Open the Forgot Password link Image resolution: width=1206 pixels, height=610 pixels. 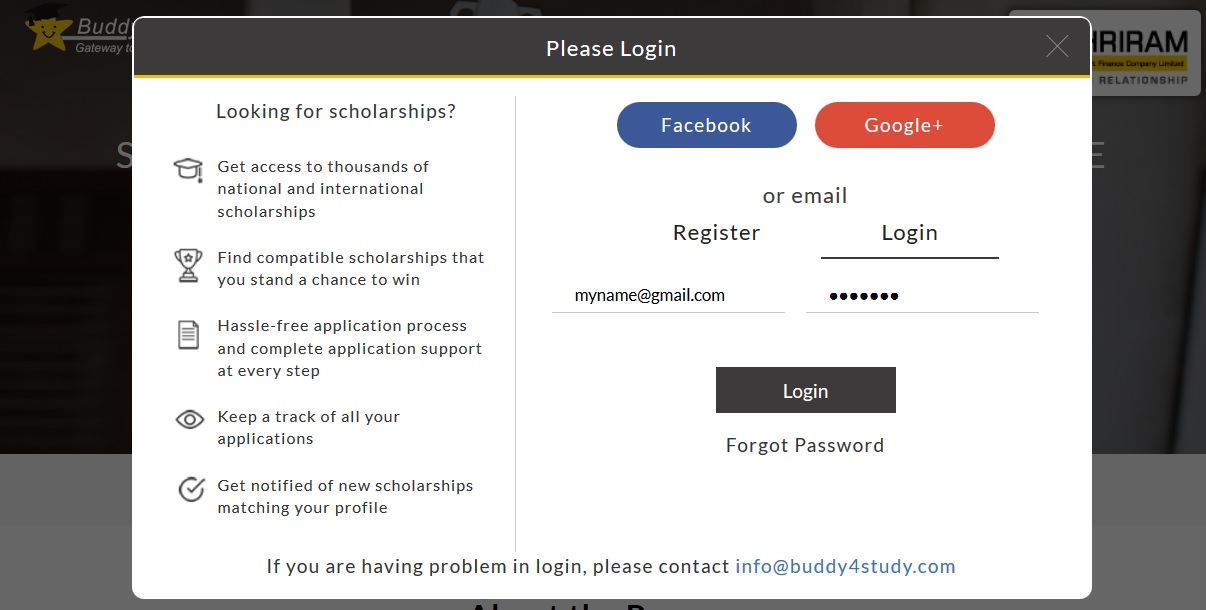click(x=805, y=446)
